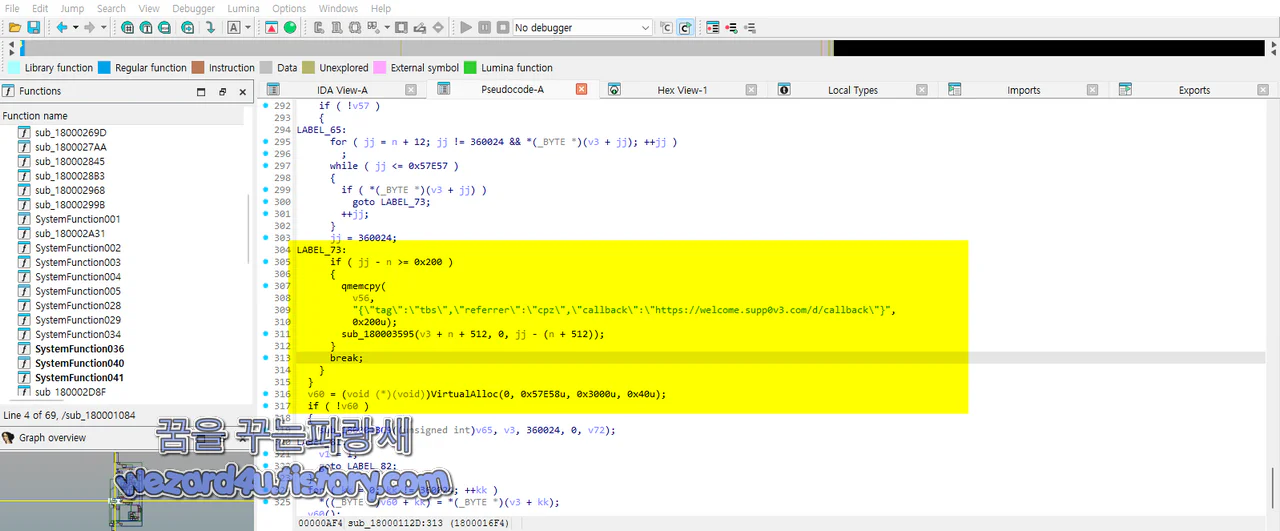Screen dimensions: 1280x531
Task: Select function sub_1800027AA in list
Action: tap(70, 147)
